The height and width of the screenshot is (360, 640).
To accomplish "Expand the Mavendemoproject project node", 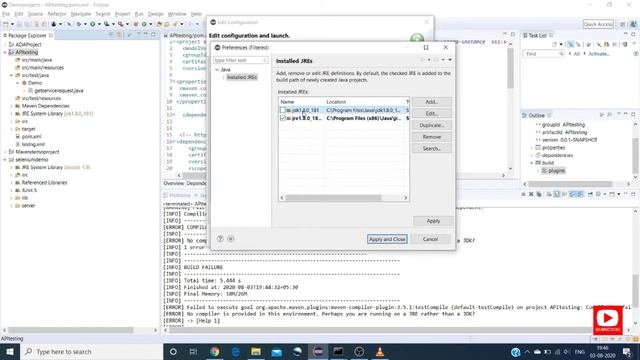I will click(x=5, y=152).
